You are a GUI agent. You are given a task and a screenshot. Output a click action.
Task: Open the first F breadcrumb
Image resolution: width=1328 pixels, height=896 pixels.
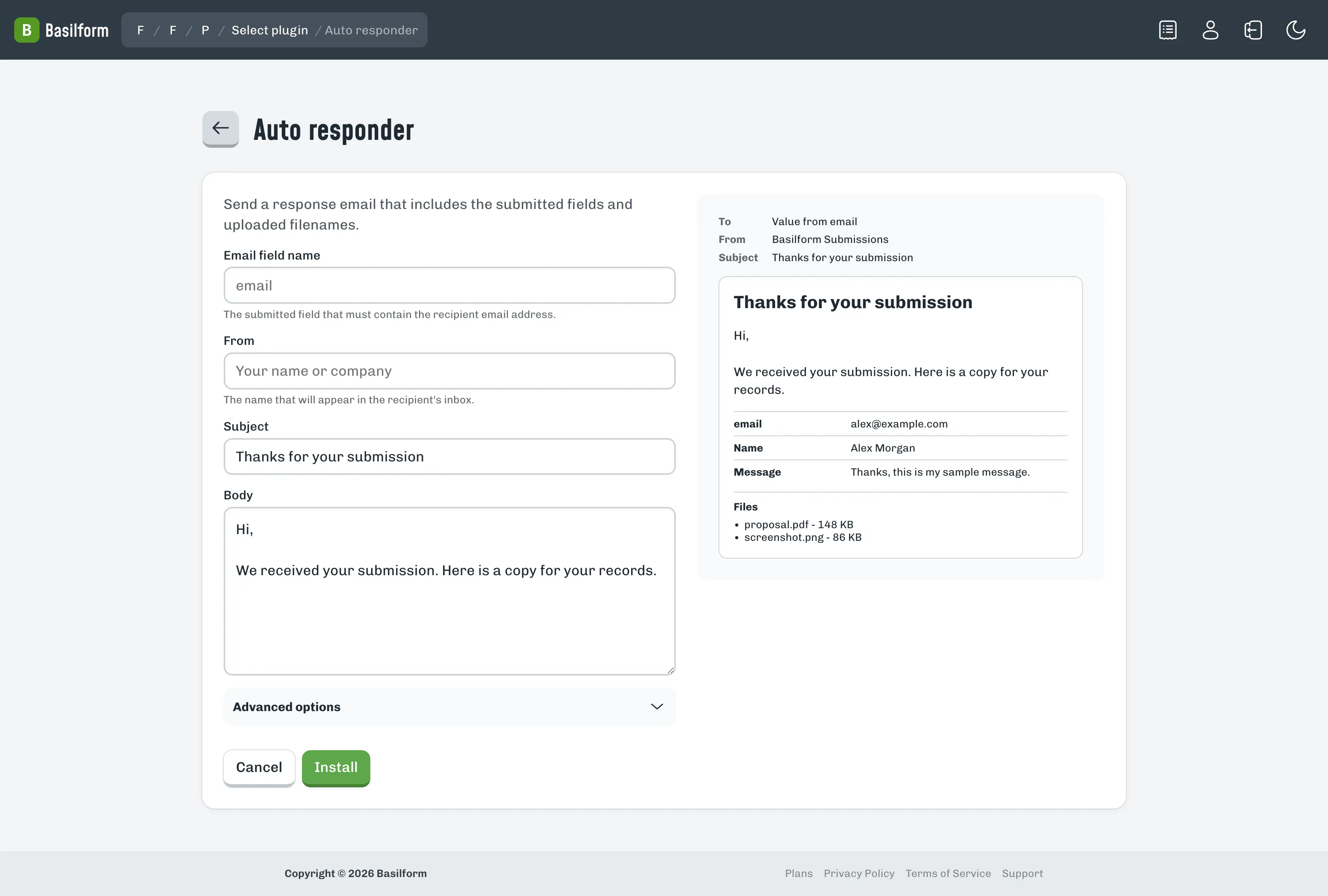point(141,30)
